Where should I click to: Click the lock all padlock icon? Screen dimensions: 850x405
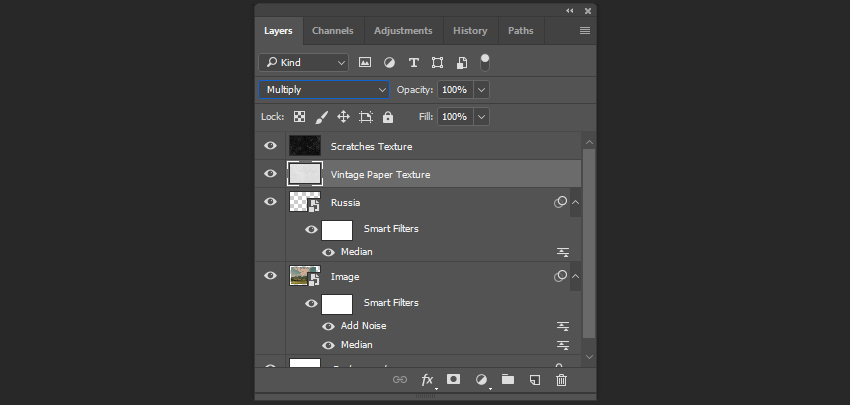[x=388, y=117]
